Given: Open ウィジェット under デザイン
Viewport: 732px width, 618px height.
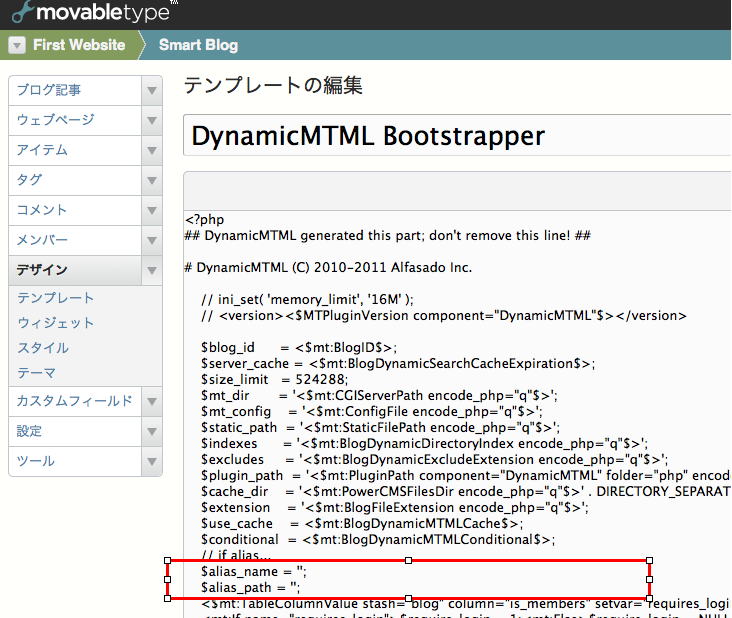Looking at the screenshot, I should (x=56, y=323).
